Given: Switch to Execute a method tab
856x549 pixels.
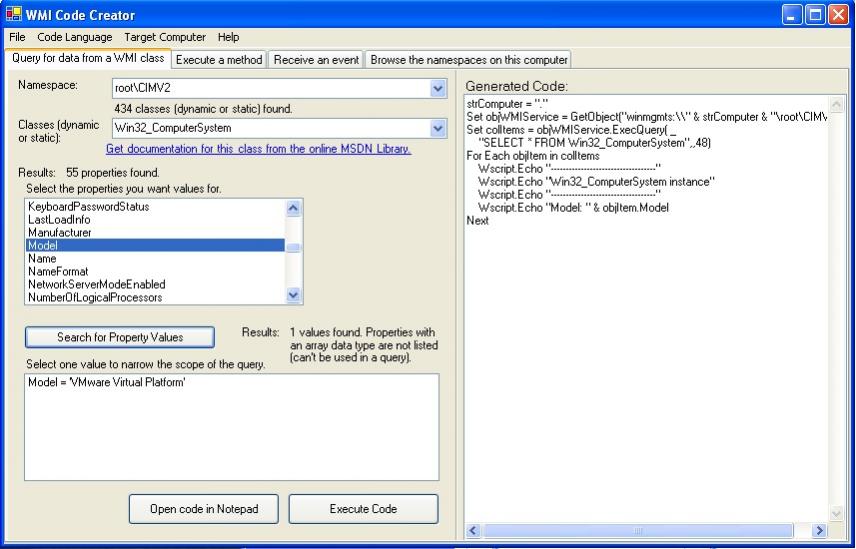Looking at the screenshot, I should (x=219, y=59).
